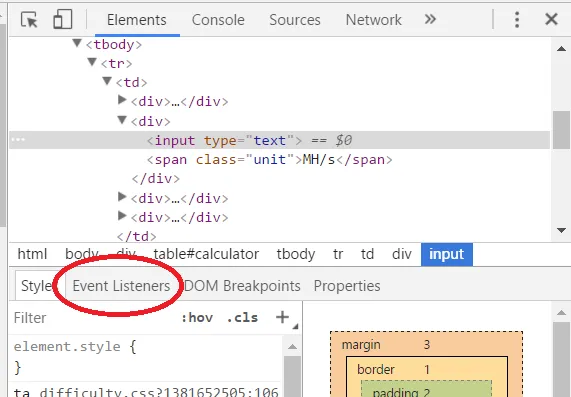Collapse the tbody node
571x397 pixels.
click(x=77, y=43)
